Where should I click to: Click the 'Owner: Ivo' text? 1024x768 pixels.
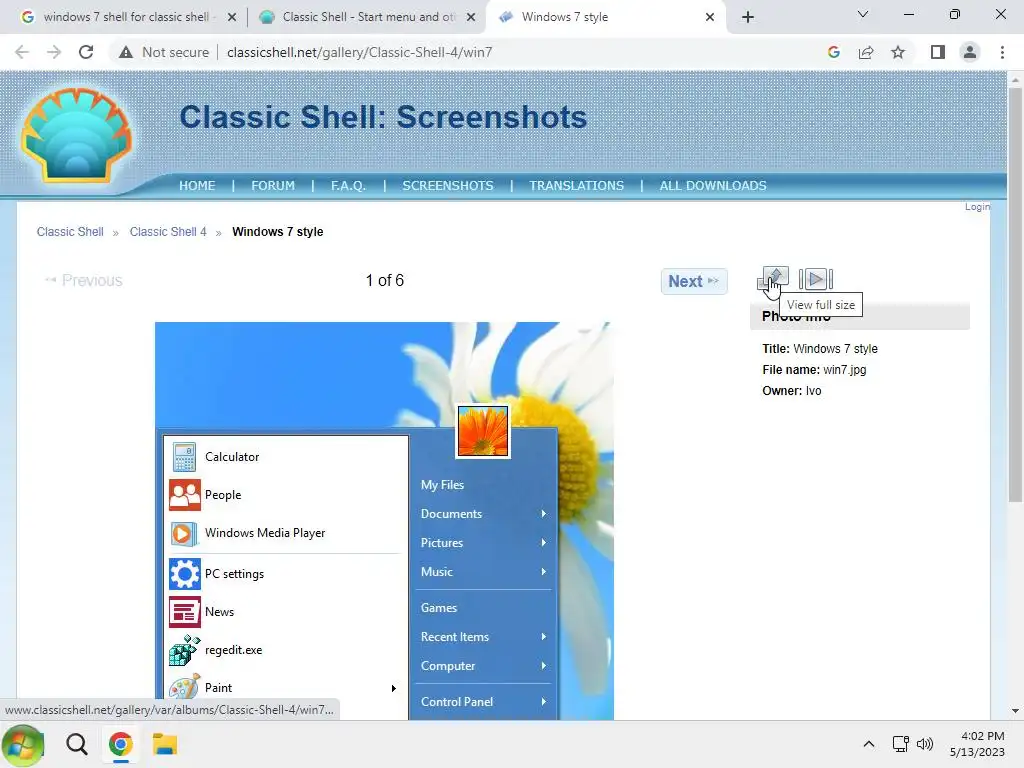coord(792,391)
